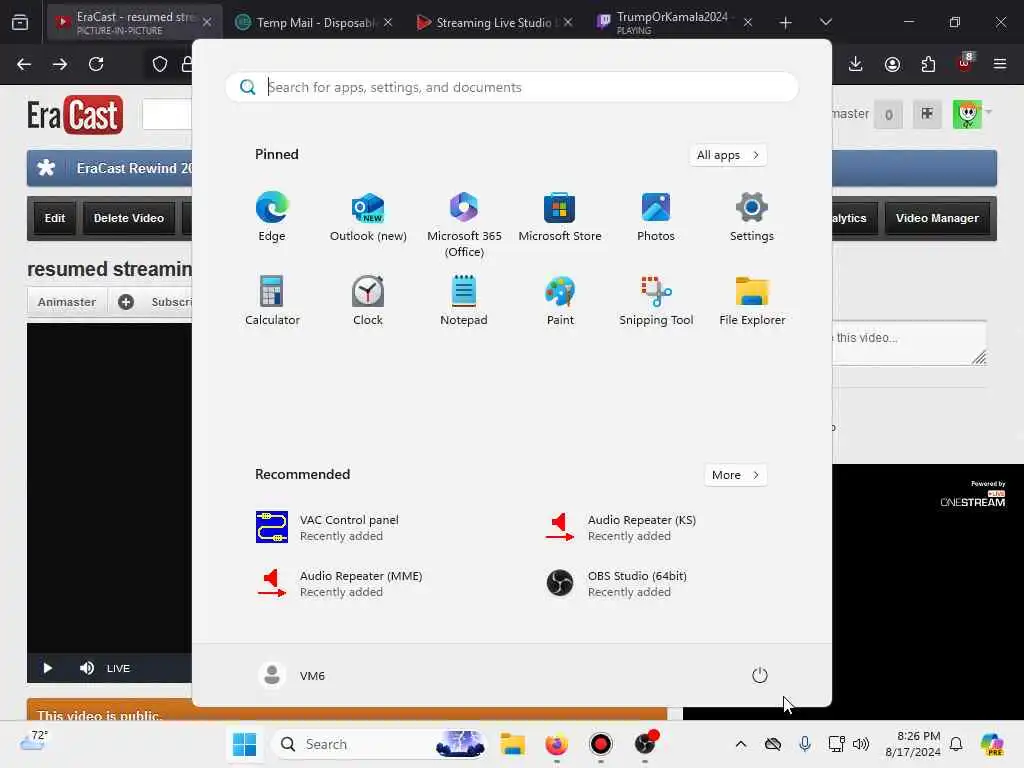The height and width of the screenshot is (768, 1024).
Task: Open Settings gear in pinned apps
Action: pos(752,217)
